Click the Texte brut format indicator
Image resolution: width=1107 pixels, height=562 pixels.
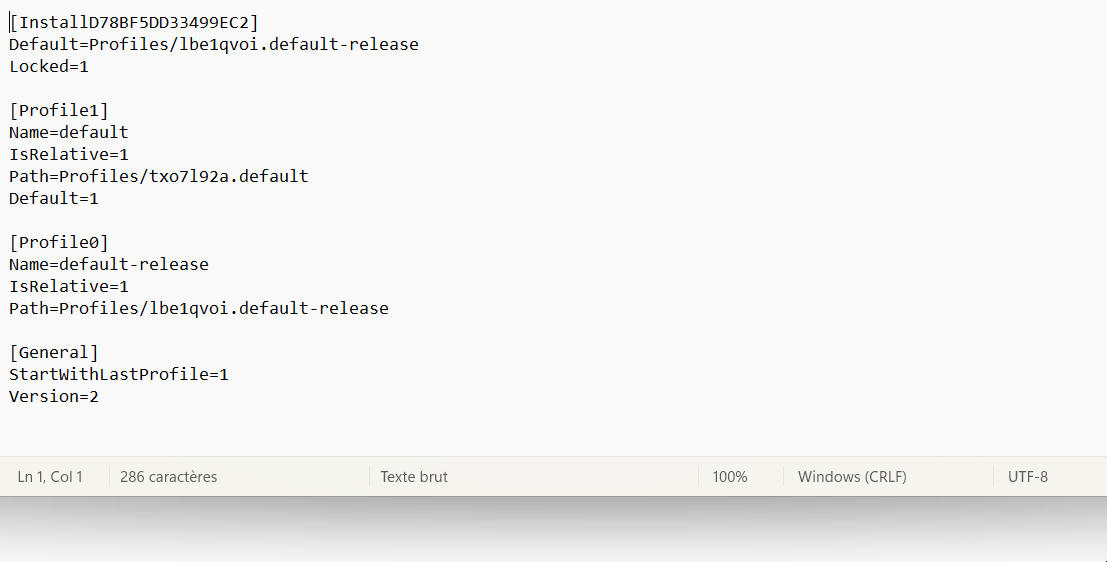click(x=414, y=477)
